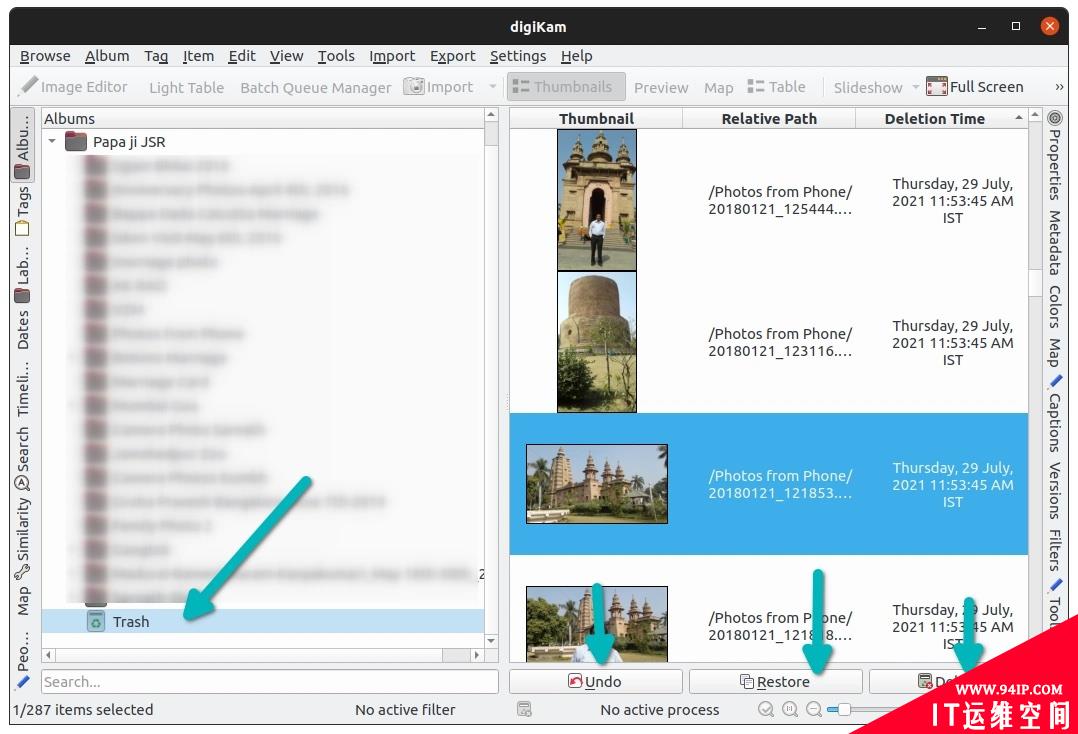Click the filter status bar icon
Viewport: 1078px width, 734px height.
(525, 709)
